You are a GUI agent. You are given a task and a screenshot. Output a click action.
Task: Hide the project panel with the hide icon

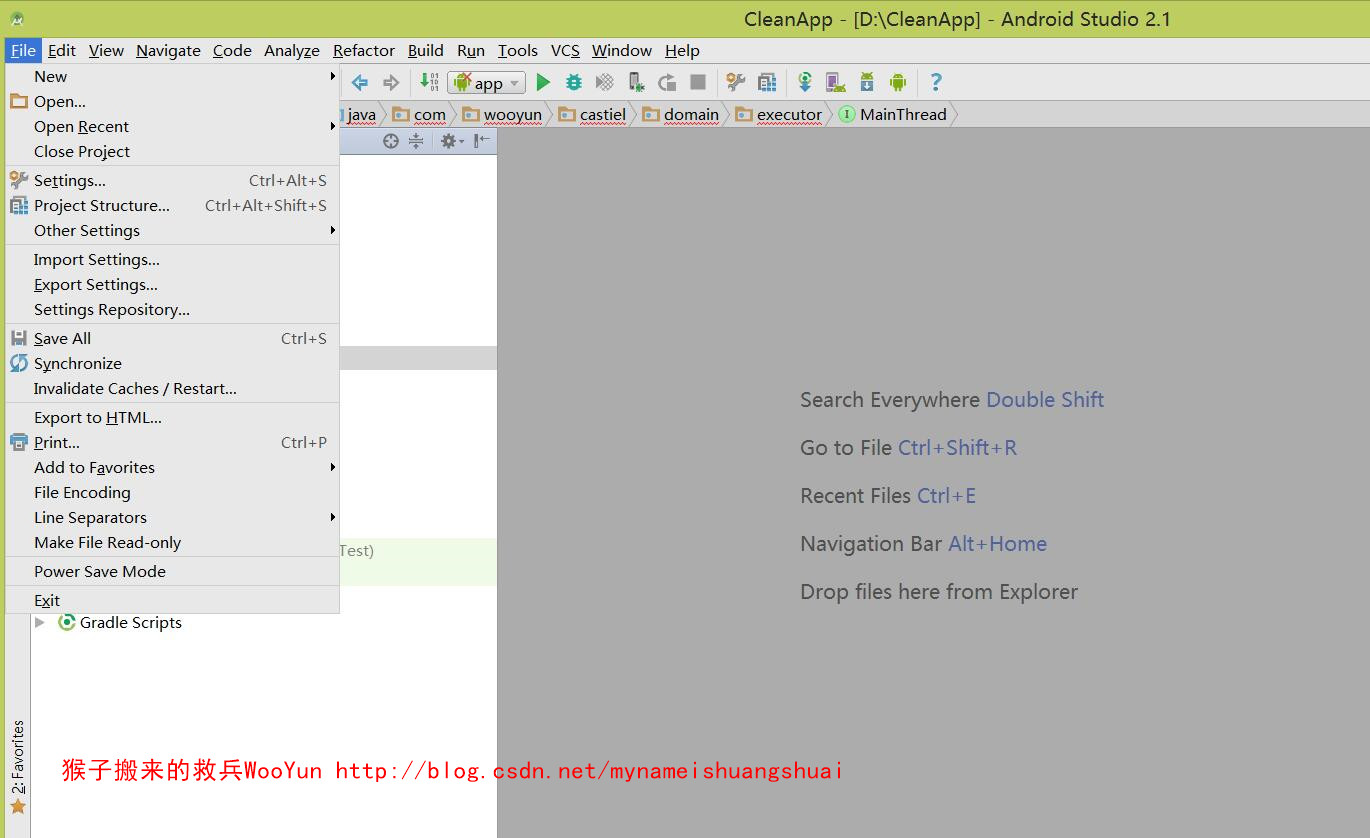482,141
